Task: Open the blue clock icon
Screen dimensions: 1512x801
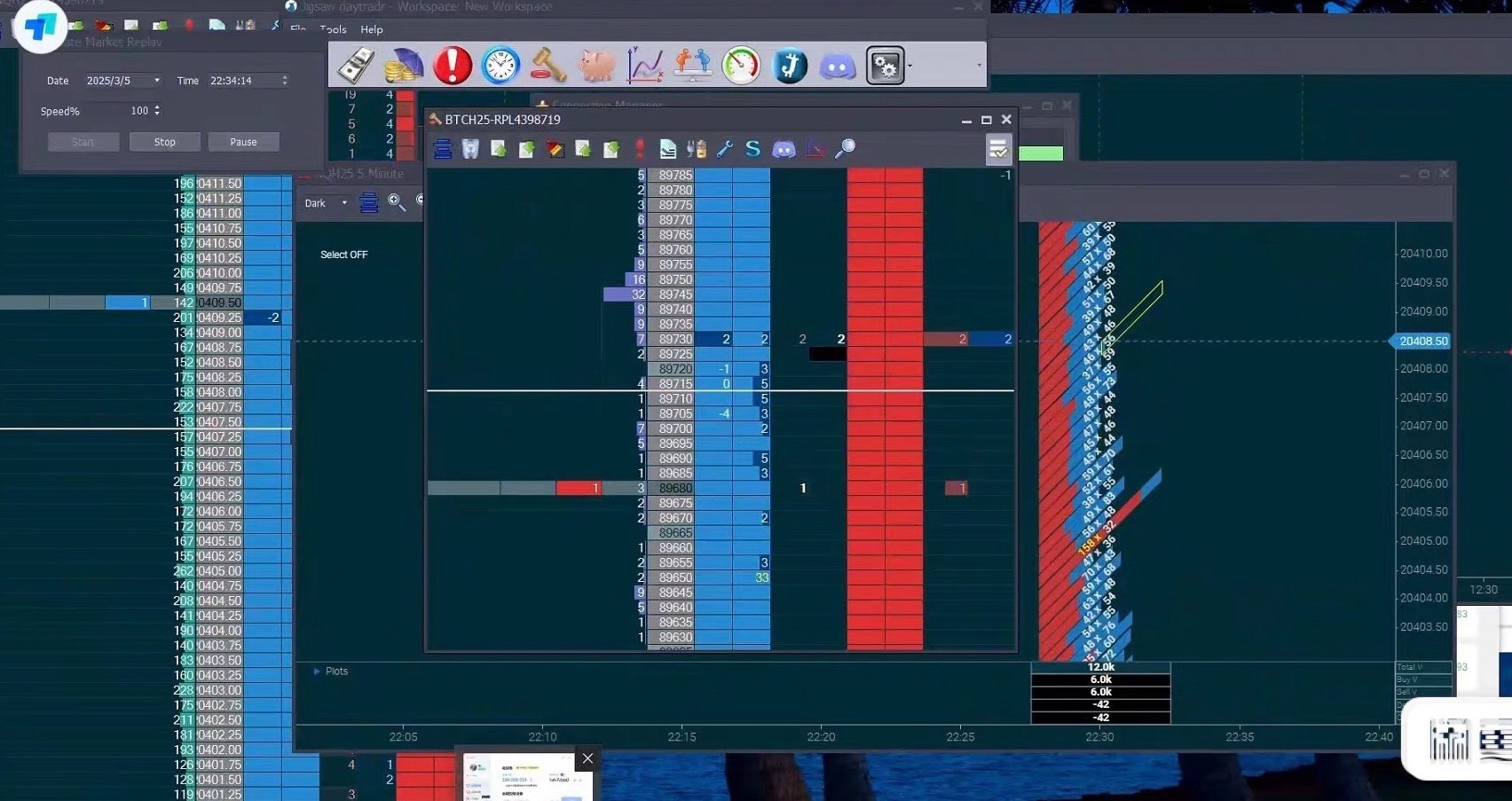Action: click(500, 66)
